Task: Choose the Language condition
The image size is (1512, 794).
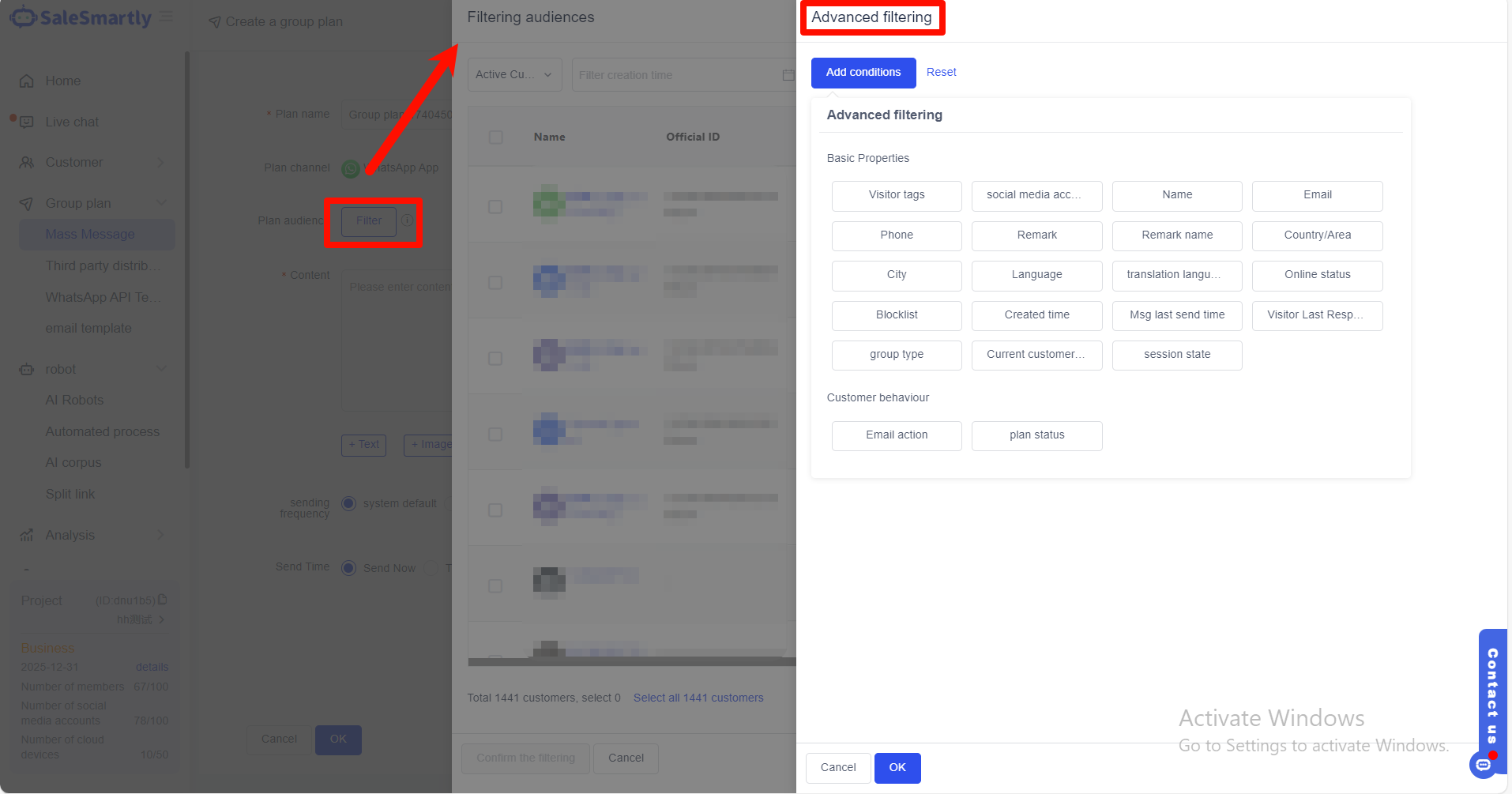Action: point(1036,276)
